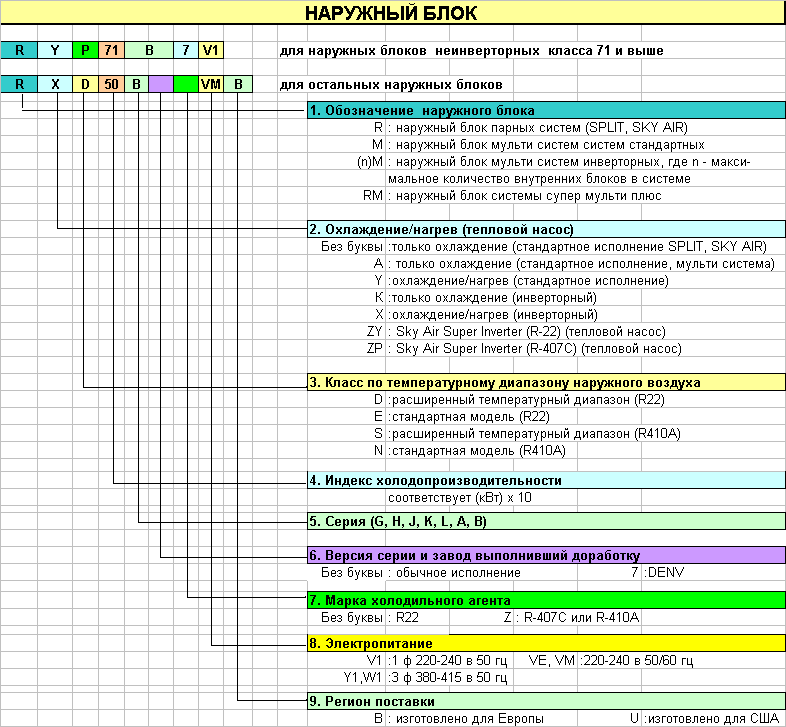786x727 pixels.
Task: Select row 'RM : наружный блок системы супер мульти плюс'
Action: (x=512, y=196)
